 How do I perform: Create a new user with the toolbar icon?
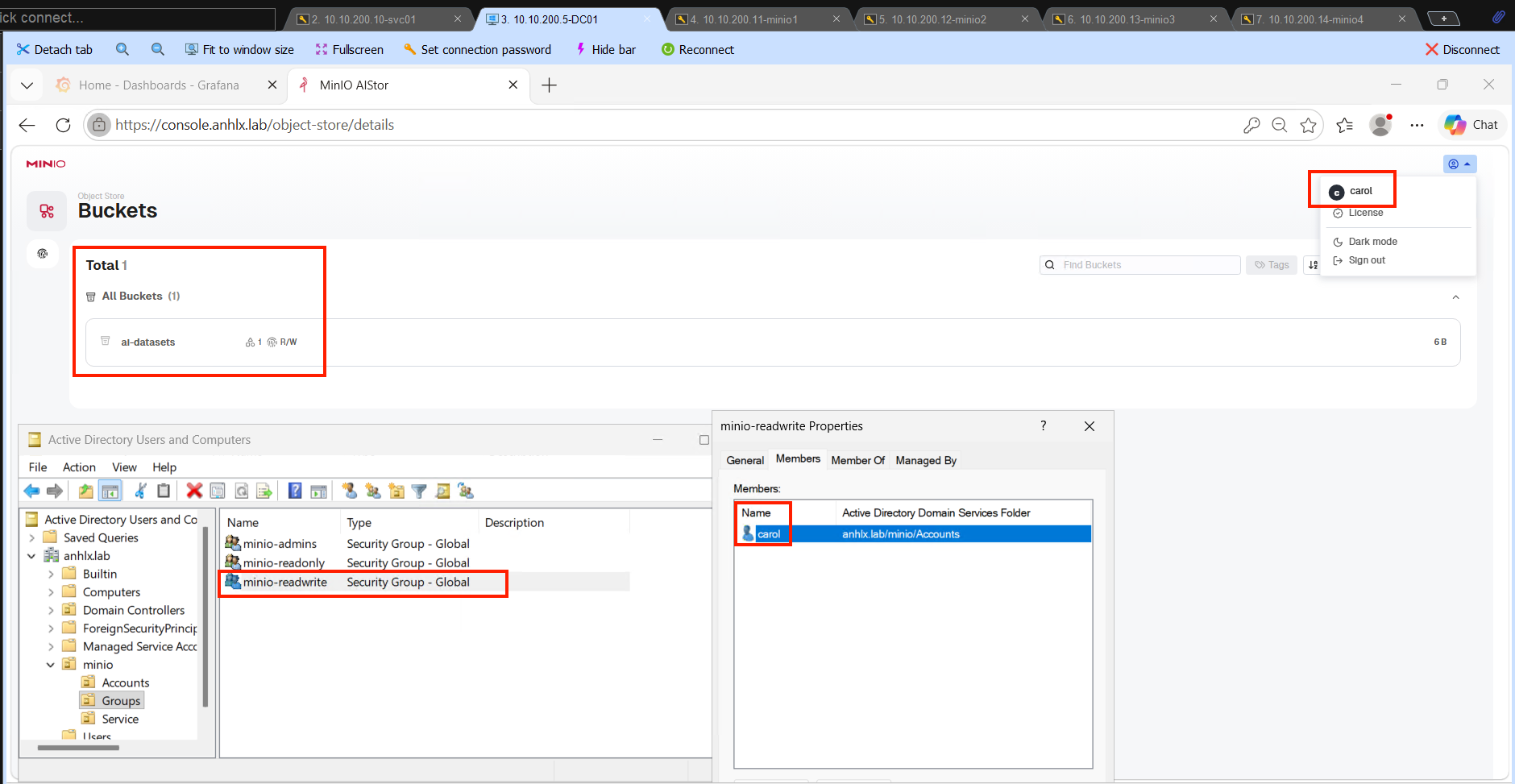point(349,491)
